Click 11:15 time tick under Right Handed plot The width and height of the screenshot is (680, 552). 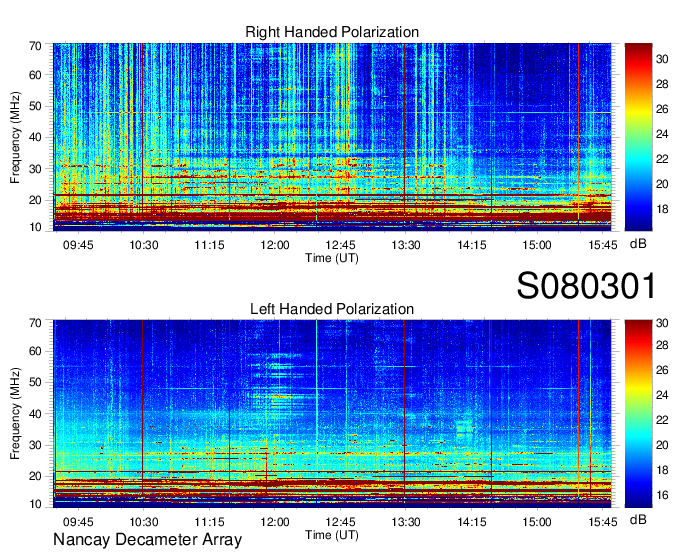tap(209, 245)
